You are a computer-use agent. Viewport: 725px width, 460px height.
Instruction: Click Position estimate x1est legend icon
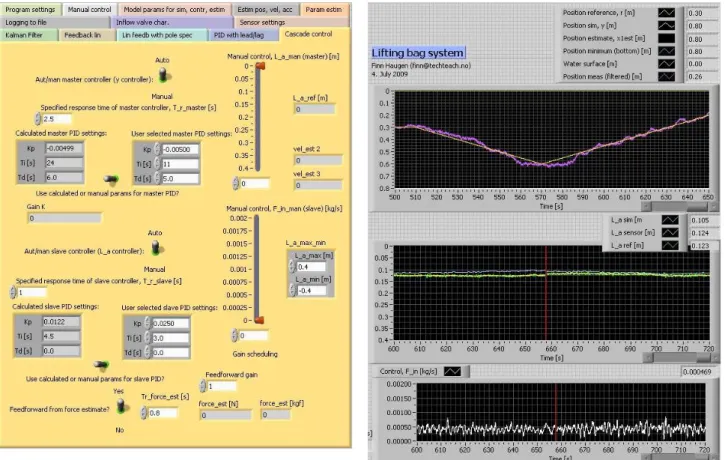point(666,38)
